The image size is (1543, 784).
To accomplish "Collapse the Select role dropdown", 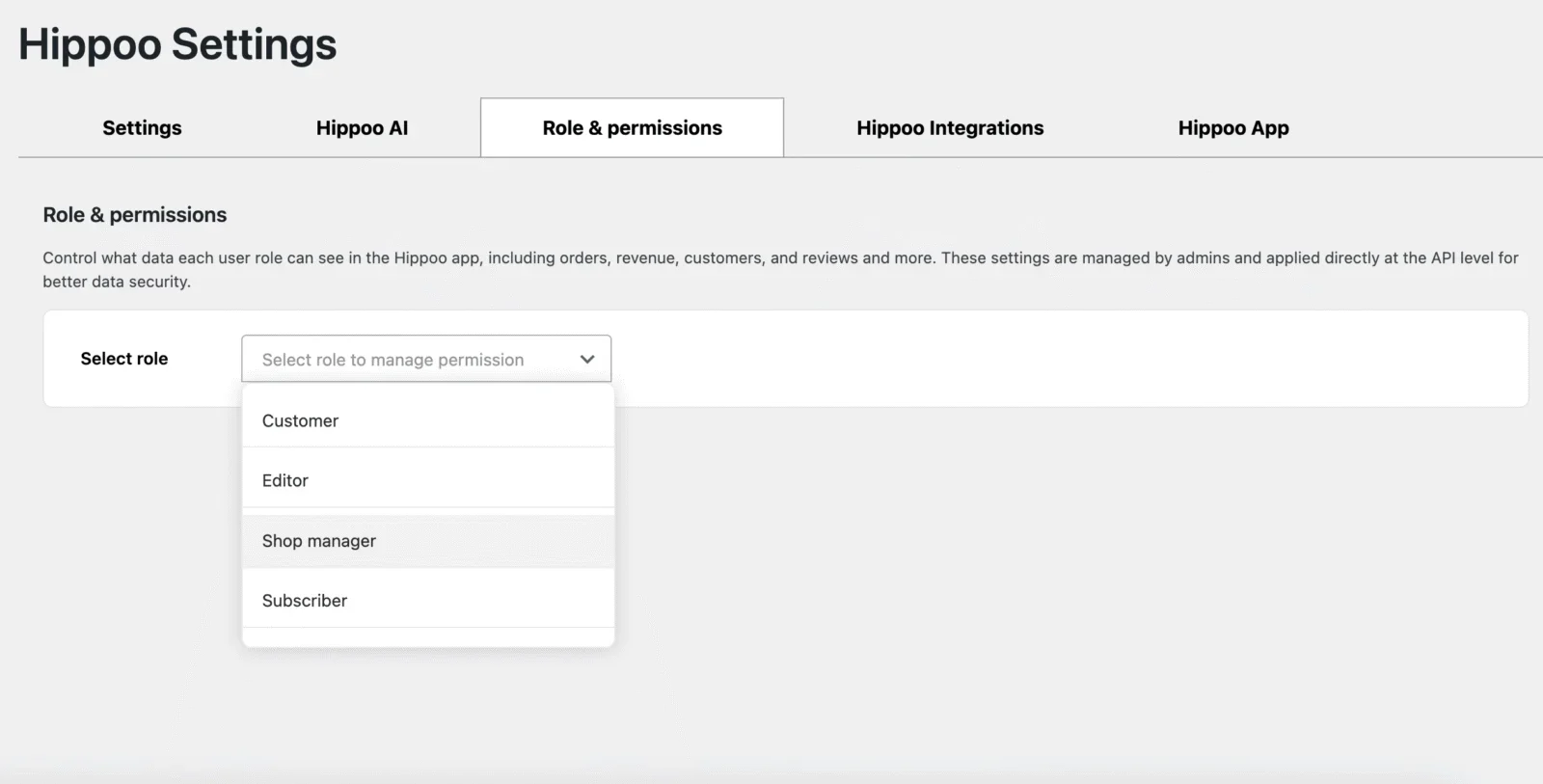I will [x=426, y=359].
